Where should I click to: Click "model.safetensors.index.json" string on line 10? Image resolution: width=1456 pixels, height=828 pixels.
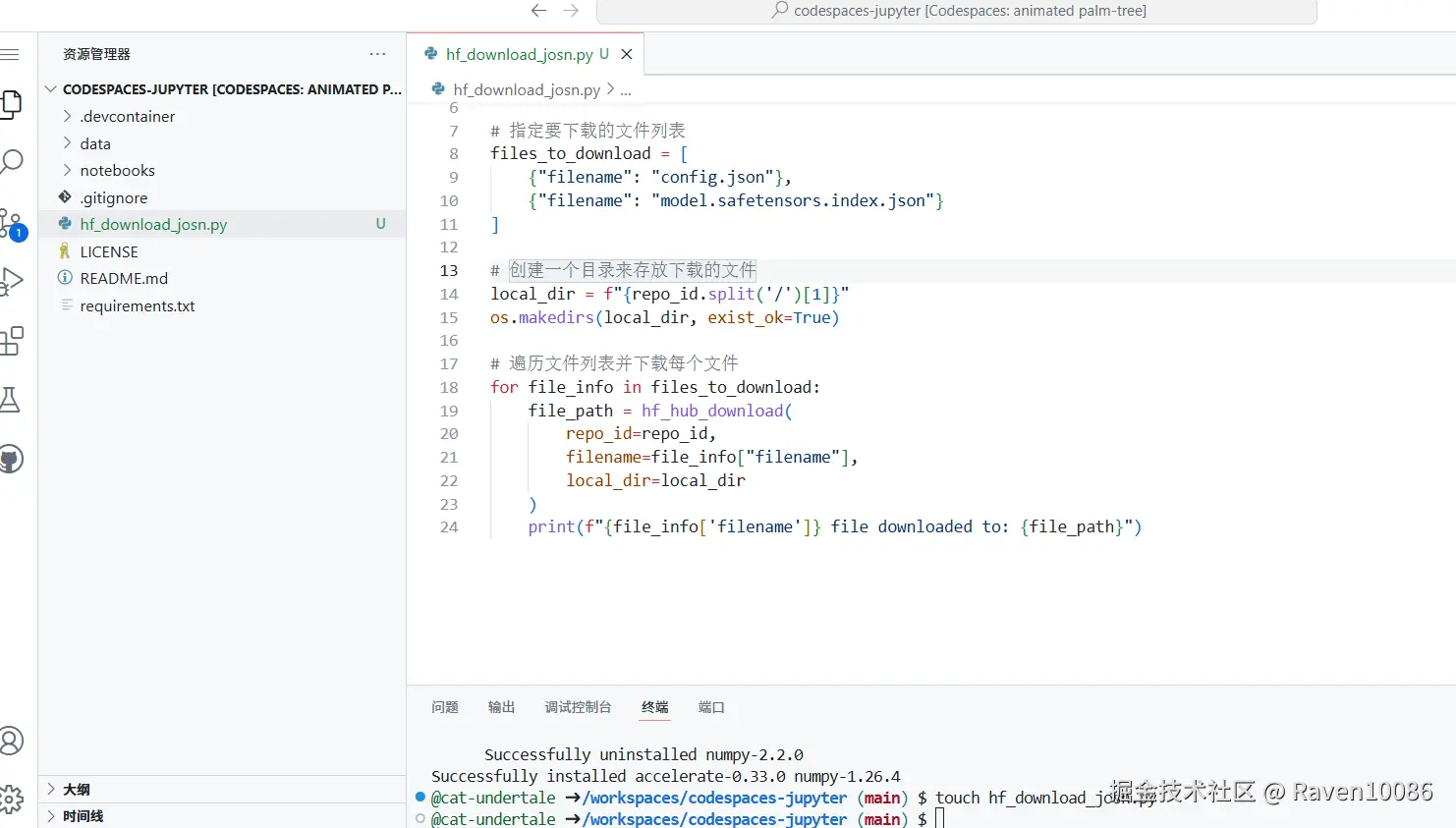coord(793,200)
